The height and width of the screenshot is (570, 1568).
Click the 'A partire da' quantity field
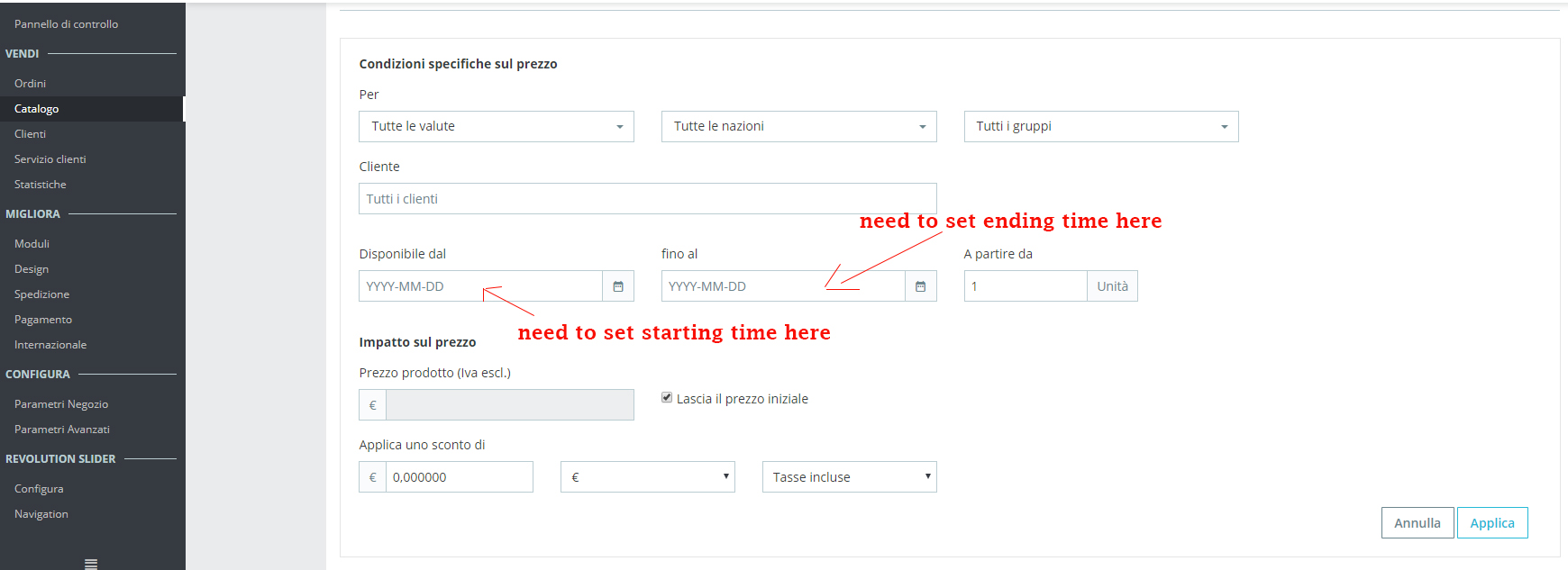(1025, 286)
